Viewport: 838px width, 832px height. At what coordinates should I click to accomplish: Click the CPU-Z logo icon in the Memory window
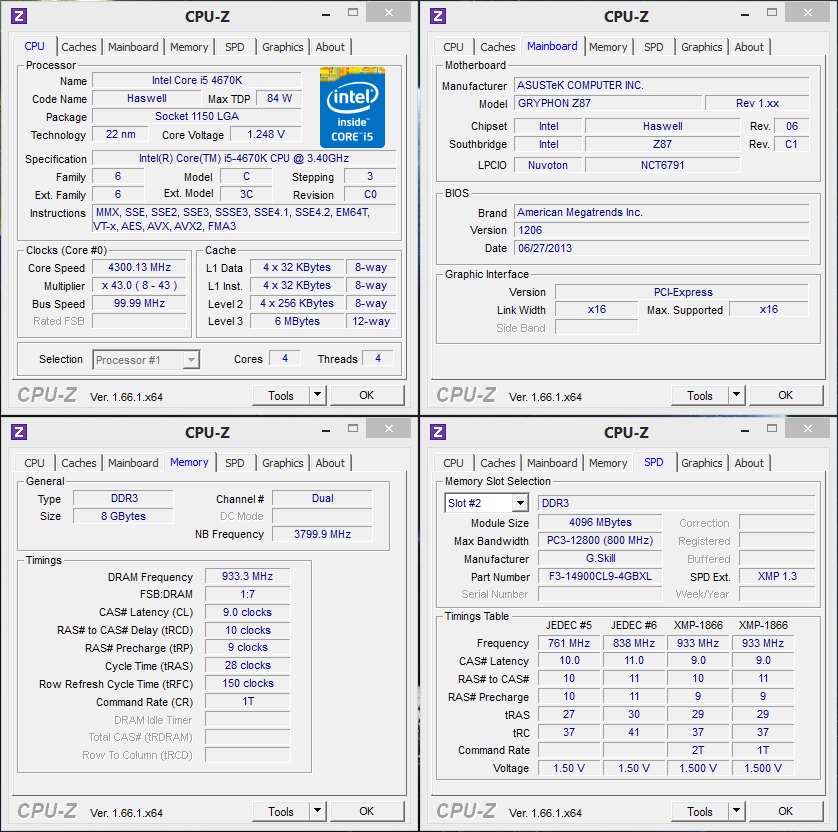pyautogui.click(x=19, y=432)
